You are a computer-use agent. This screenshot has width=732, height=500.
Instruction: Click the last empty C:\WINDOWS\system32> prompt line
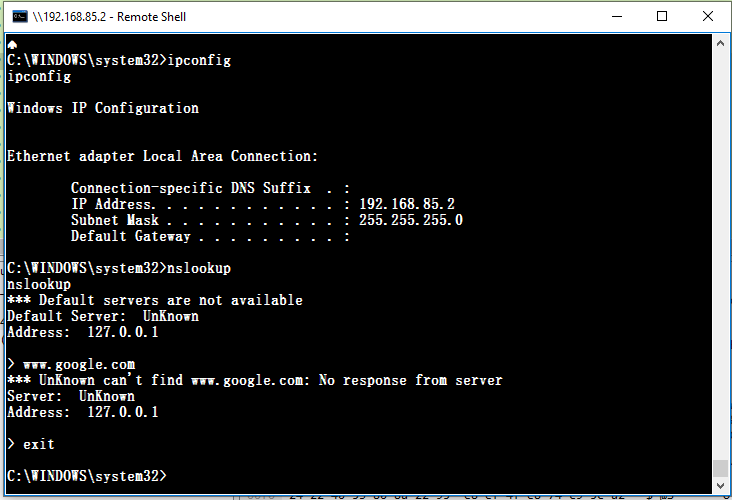pyautogui.click(x=86, y=475)
